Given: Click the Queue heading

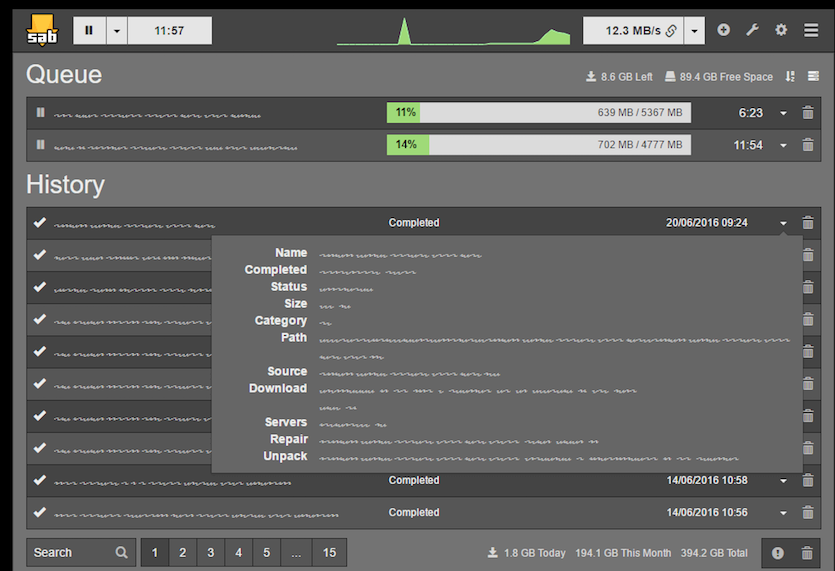Looking at the screenshot, I should pos(64,75).
